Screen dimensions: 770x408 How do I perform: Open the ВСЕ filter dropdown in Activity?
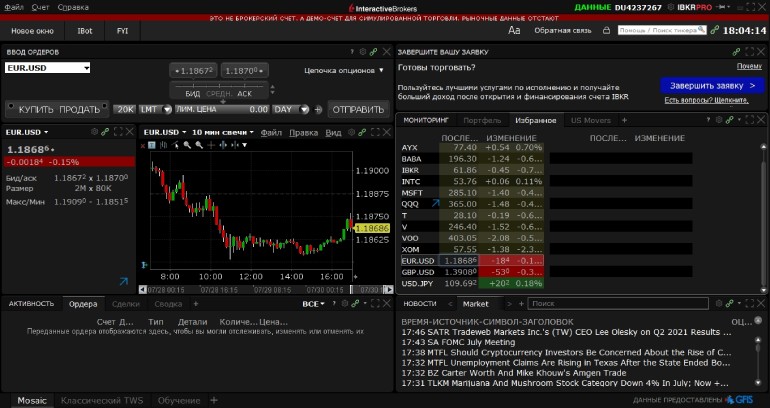(x=313, y=304)
